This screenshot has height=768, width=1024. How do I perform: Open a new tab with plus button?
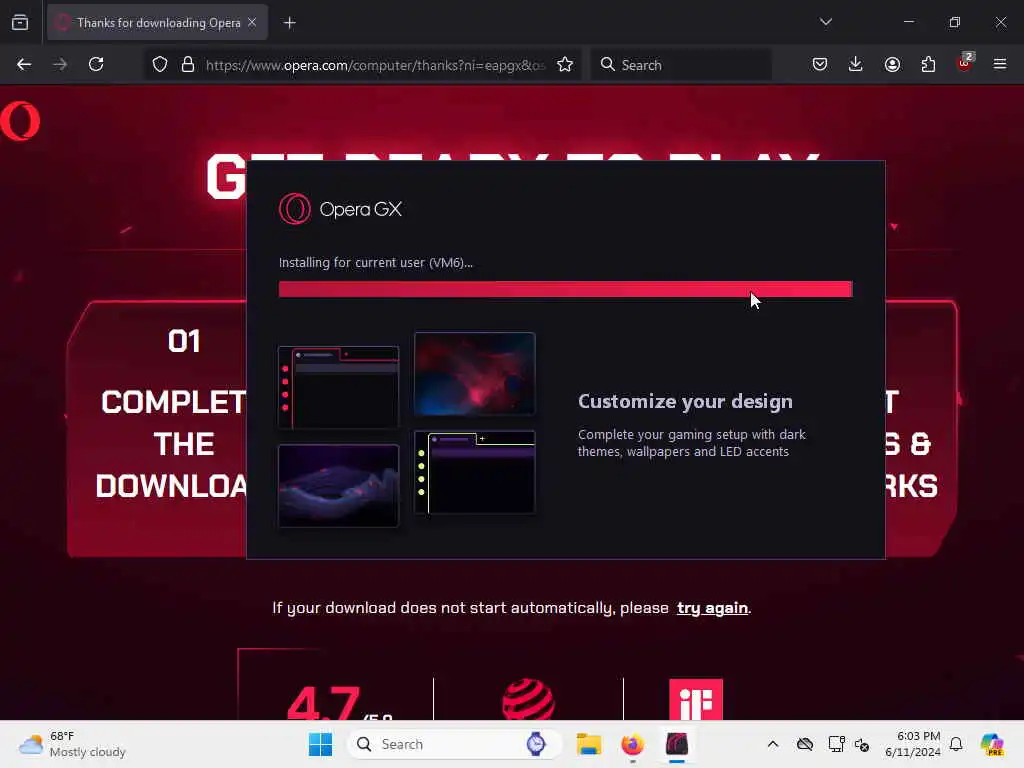(x=290, y=23)
